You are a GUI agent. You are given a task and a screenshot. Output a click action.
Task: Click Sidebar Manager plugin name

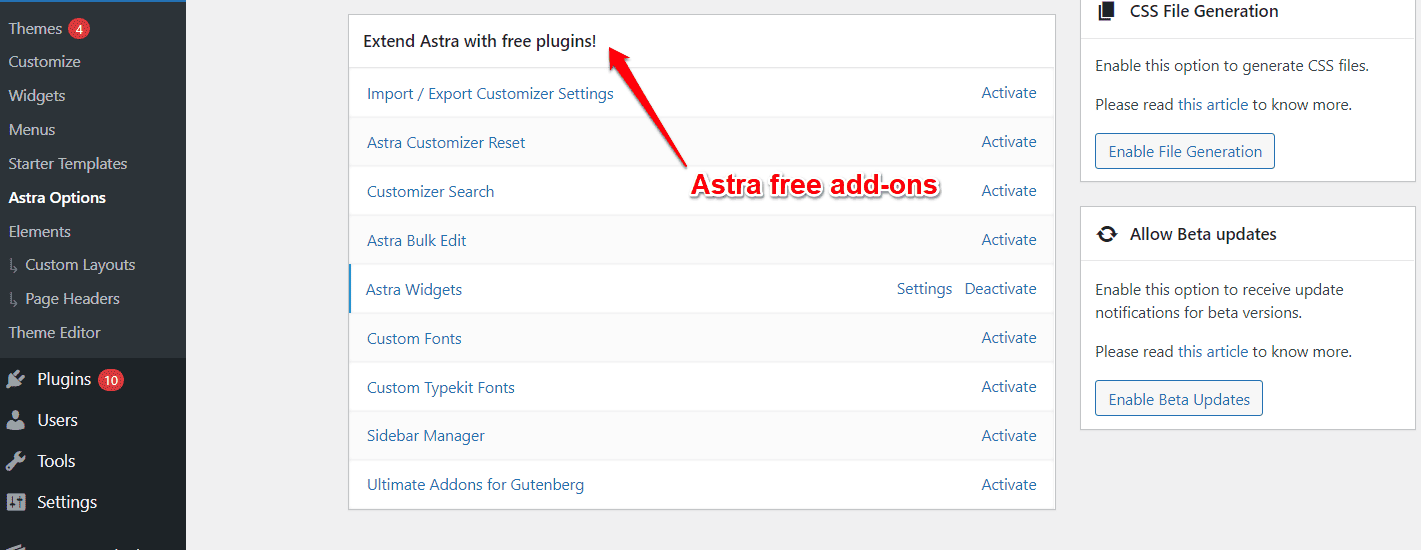[x=426, y=437]
